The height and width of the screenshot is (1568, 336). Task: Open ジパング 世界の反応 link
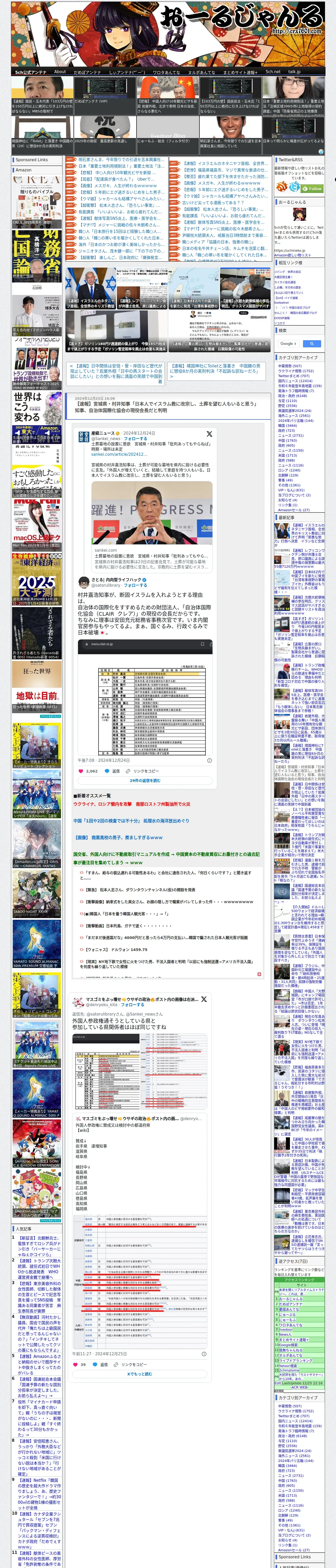pos(287,272)
